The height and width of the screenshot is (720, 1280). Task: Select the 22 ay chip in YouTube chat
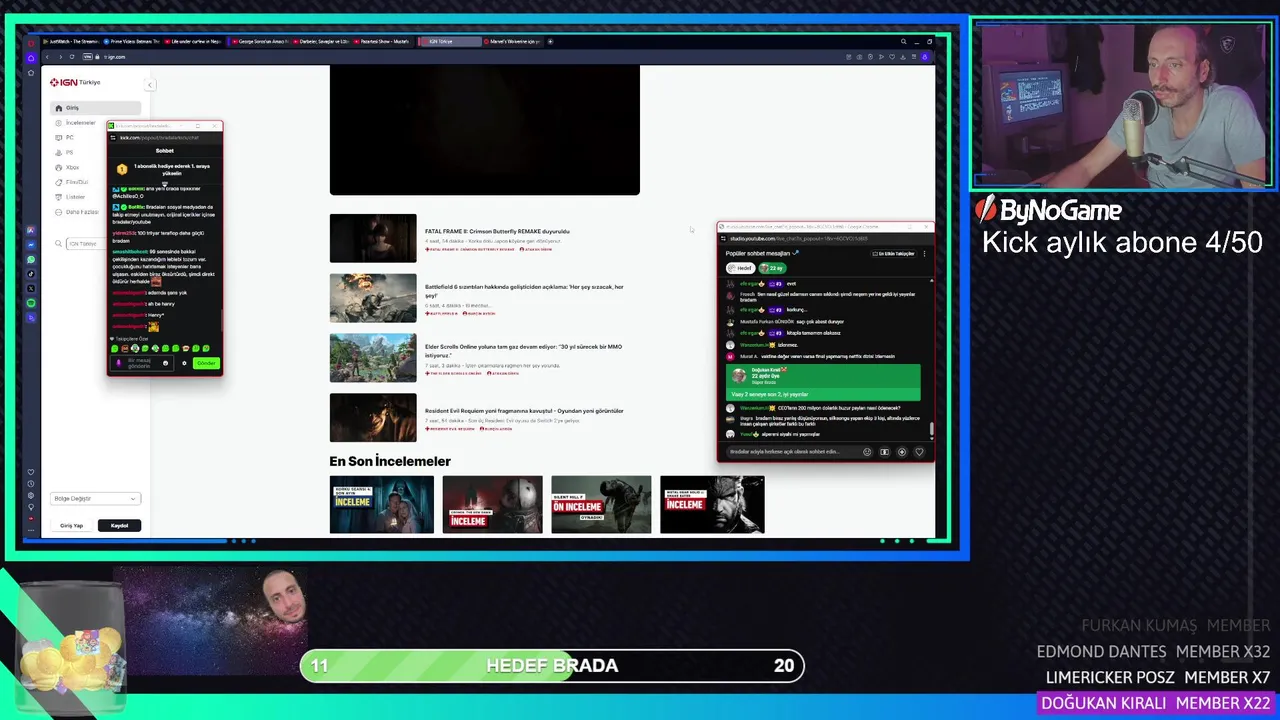773,268
